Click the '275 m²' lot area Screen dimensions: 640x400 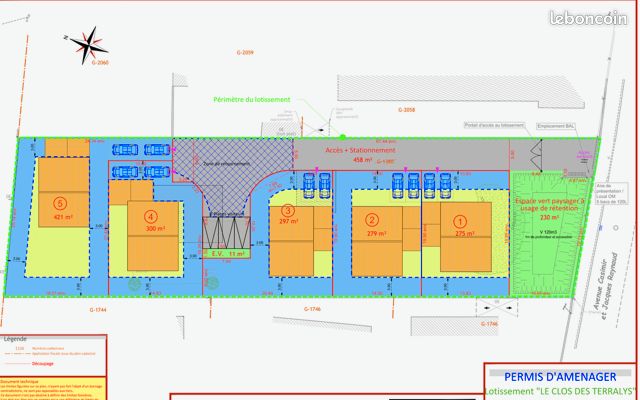[x=464, y=234]
